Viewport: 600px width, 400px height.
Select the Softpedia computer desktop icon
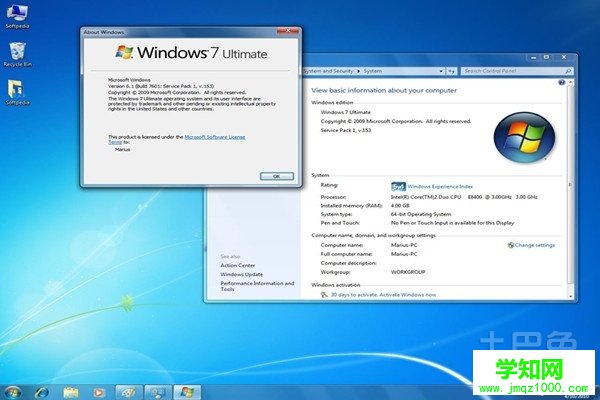point(17,16)
